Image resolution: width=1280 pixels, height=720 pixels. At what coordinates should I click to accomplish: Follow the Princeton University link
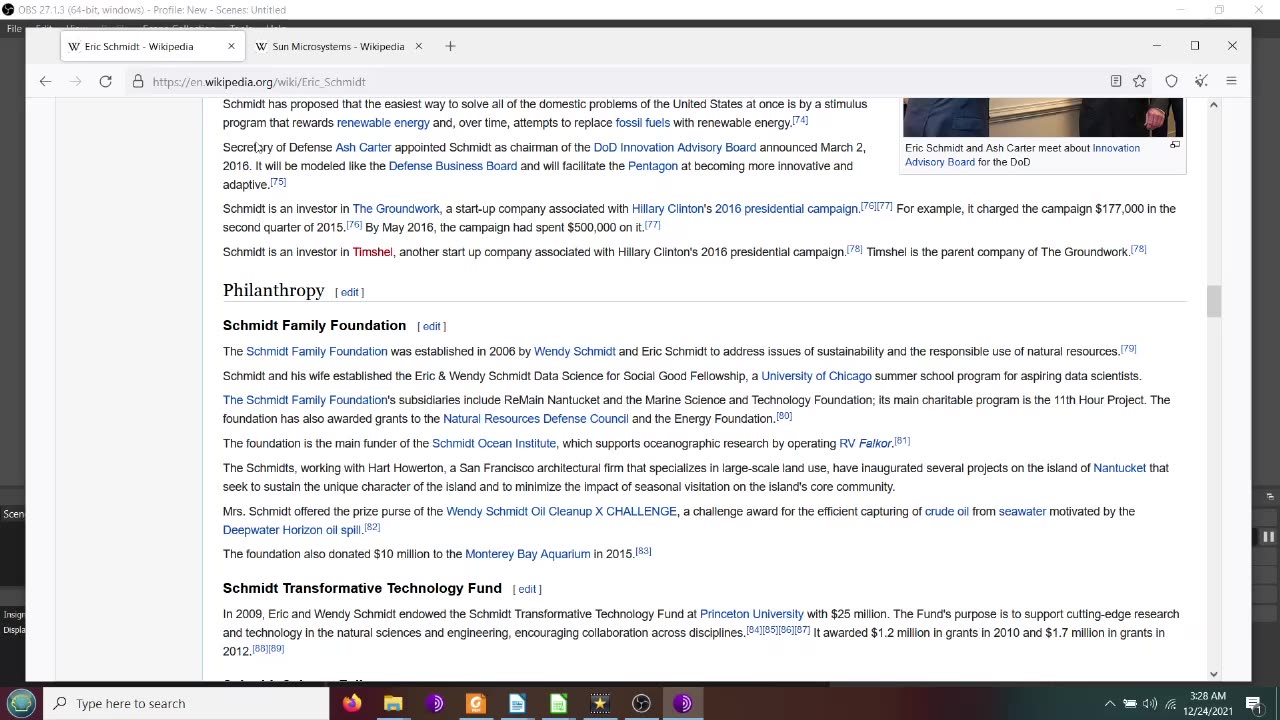(752, 614)
